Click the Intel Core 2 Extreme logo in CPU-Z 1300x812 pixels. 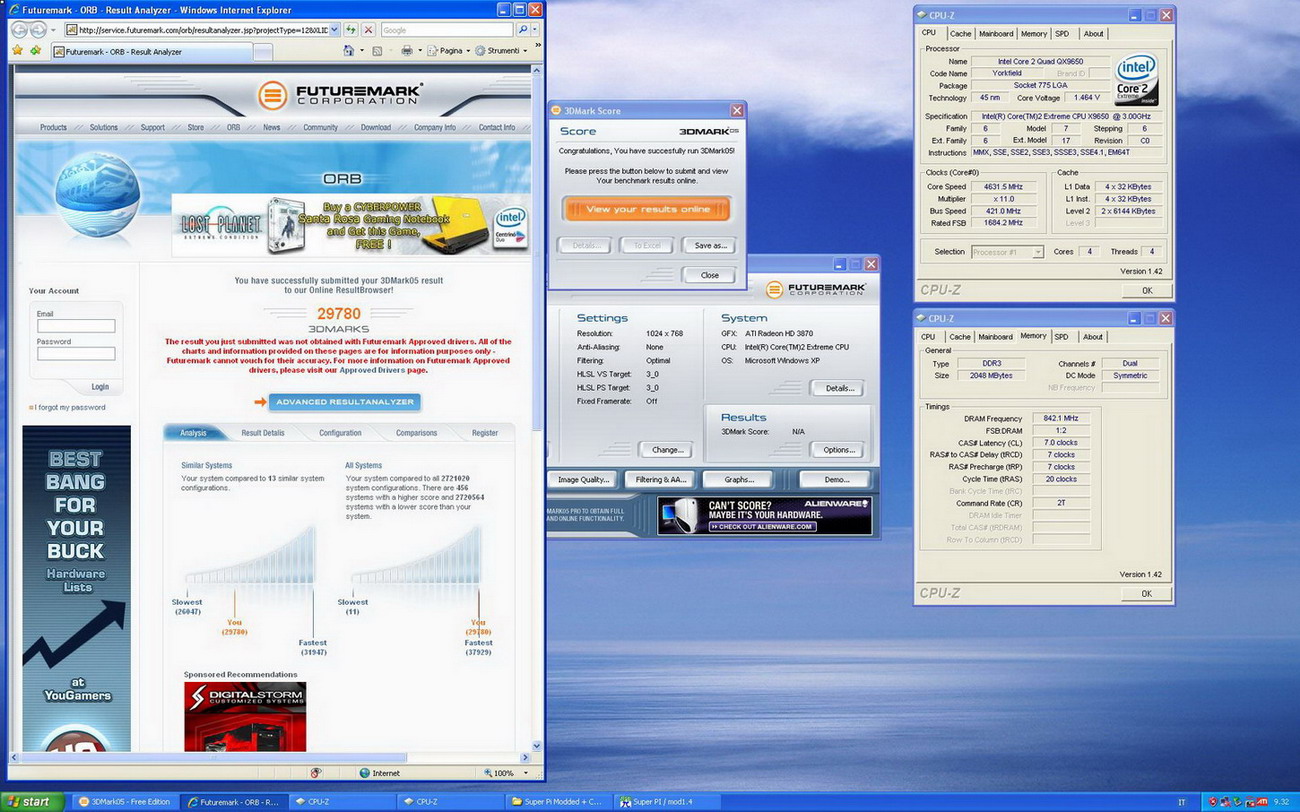point(1136,78)
